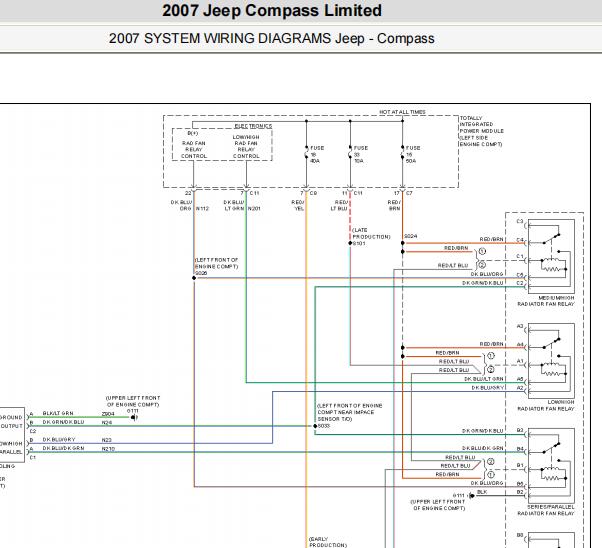
Task: Click splice label 'S024'
Action: coord(410,236)
